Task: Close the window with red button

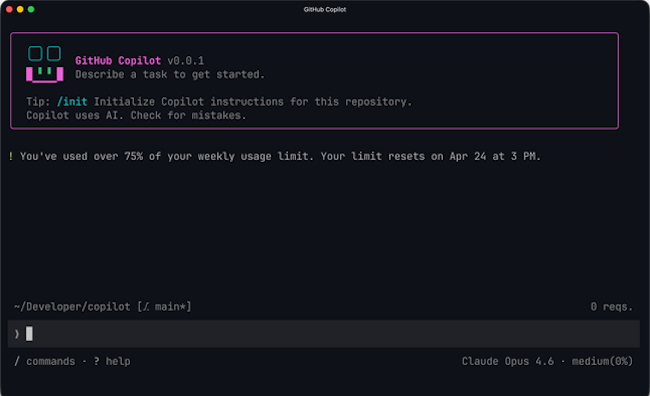Action: click(x=9, y=9)
